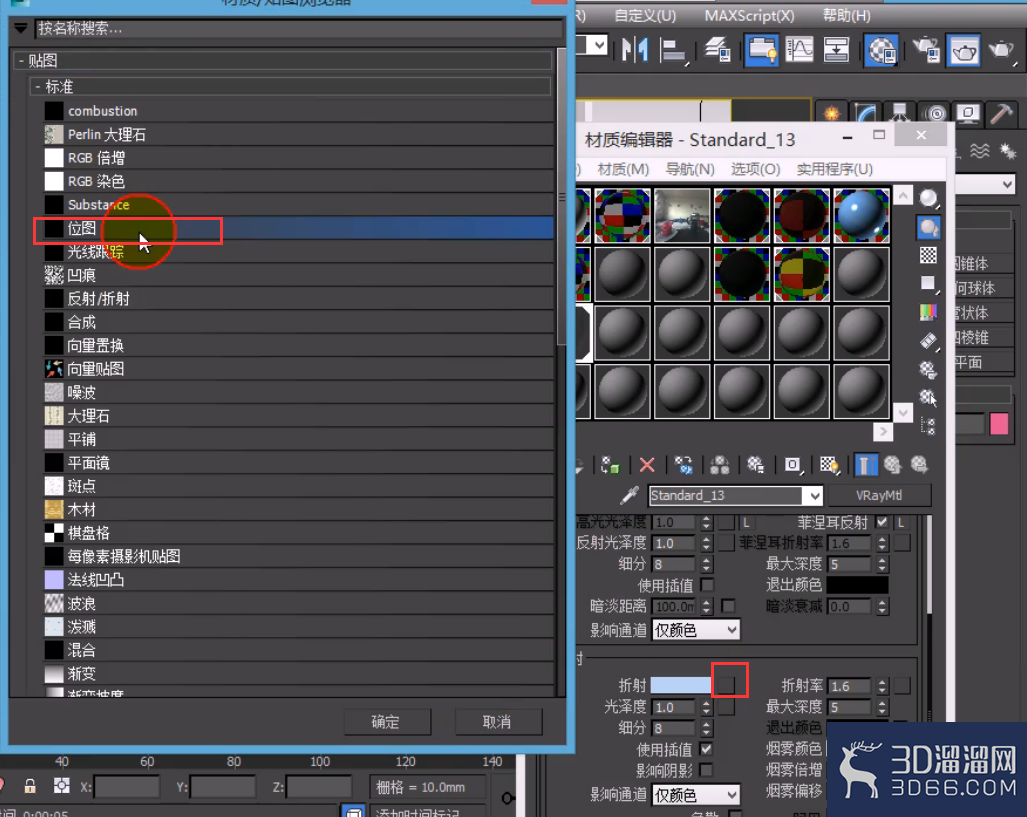Select the Mirror tool in main toolbar

(x=635, y=50)
